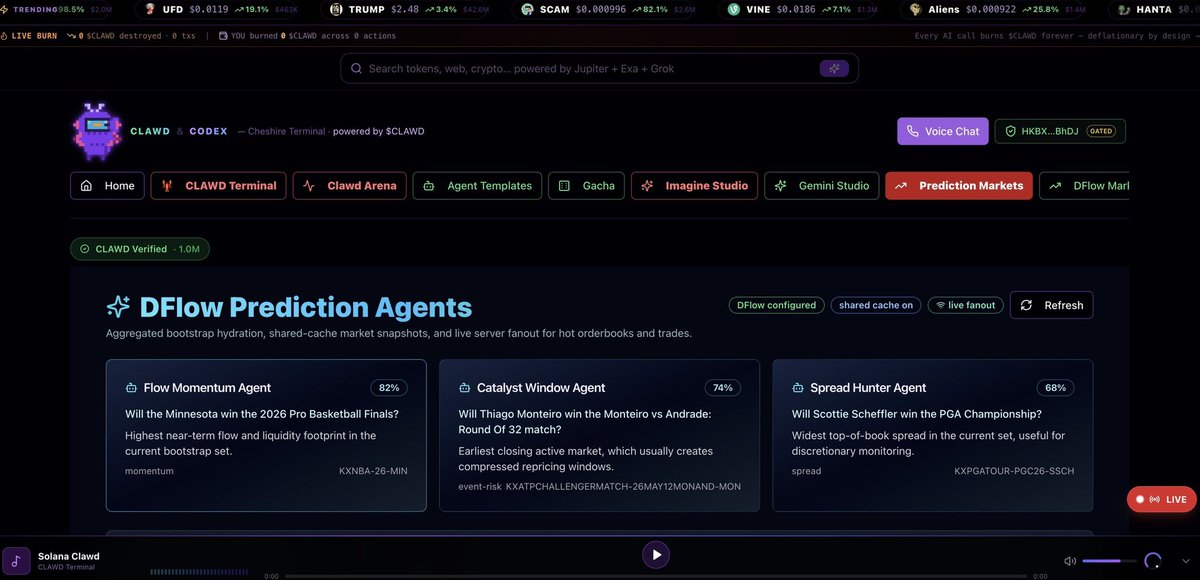This screenshot has width=1200, height=580.
Task: Seek along the track progress bar
Action: 656,576
